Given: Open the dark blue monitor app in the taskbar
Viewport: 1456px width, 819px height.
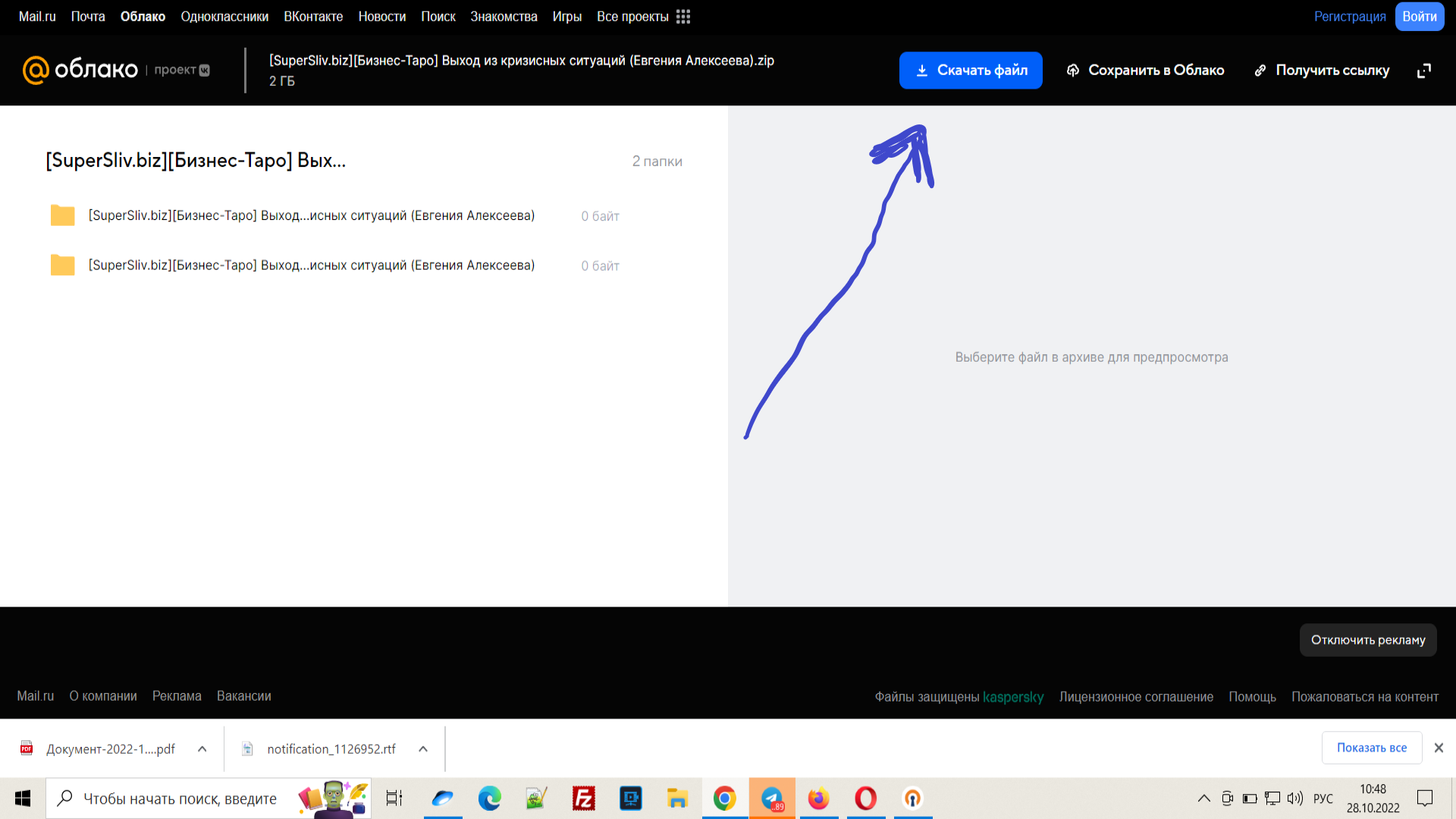Looking at the screenshot, I should [631, 799].
